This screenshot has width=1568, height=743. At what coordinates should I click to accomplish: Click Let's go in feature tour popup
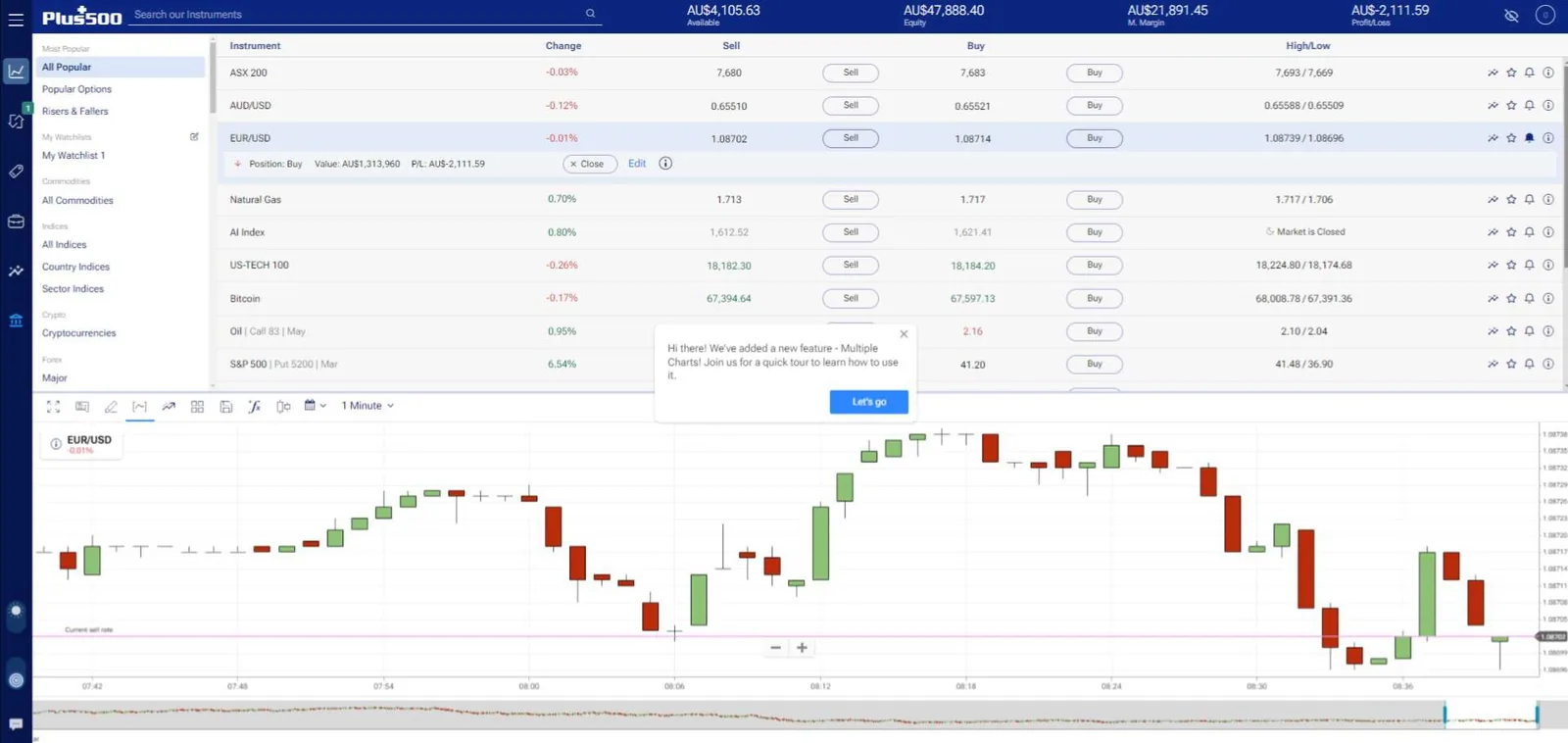coord(868,402)
